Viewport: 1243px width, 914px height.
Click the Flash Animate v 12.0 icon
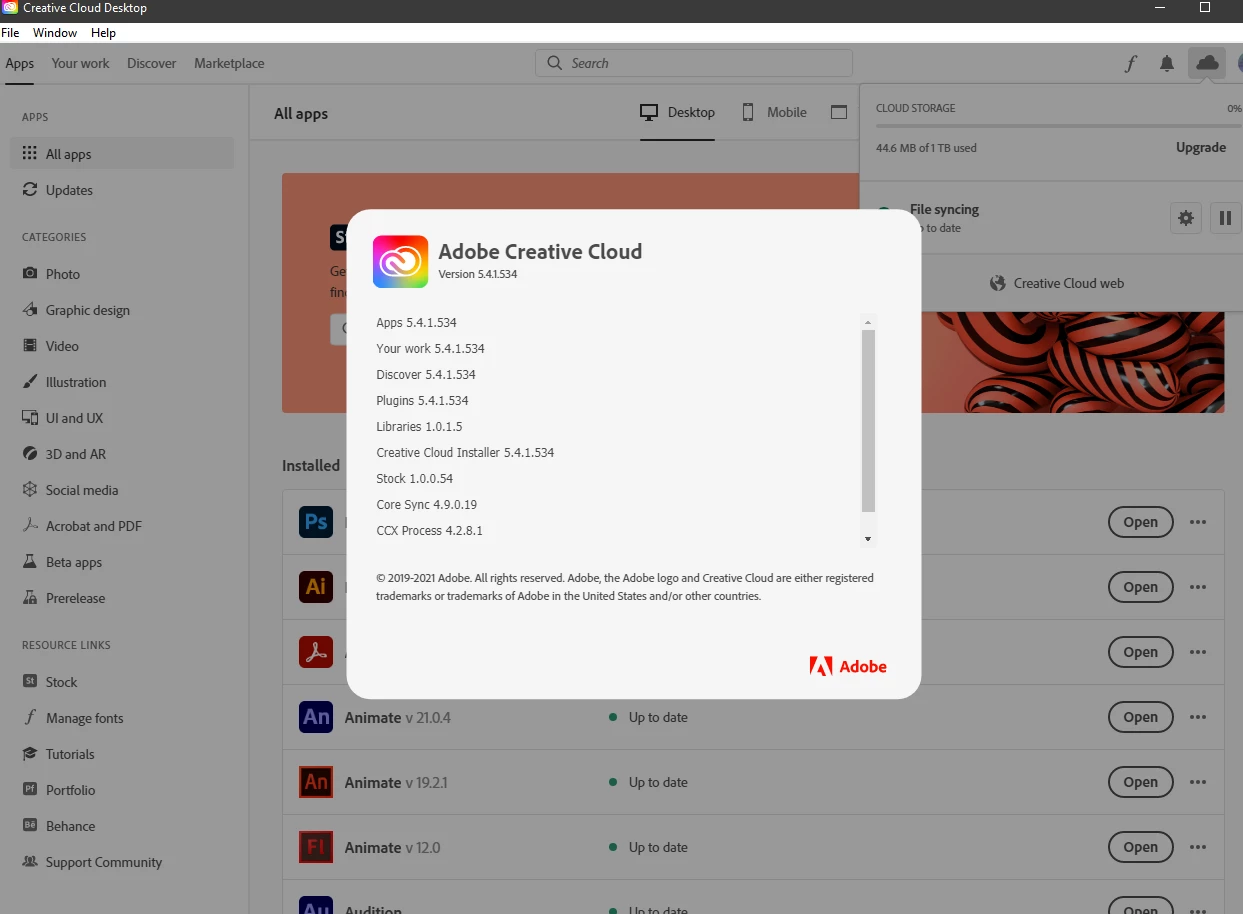[316, 847]
